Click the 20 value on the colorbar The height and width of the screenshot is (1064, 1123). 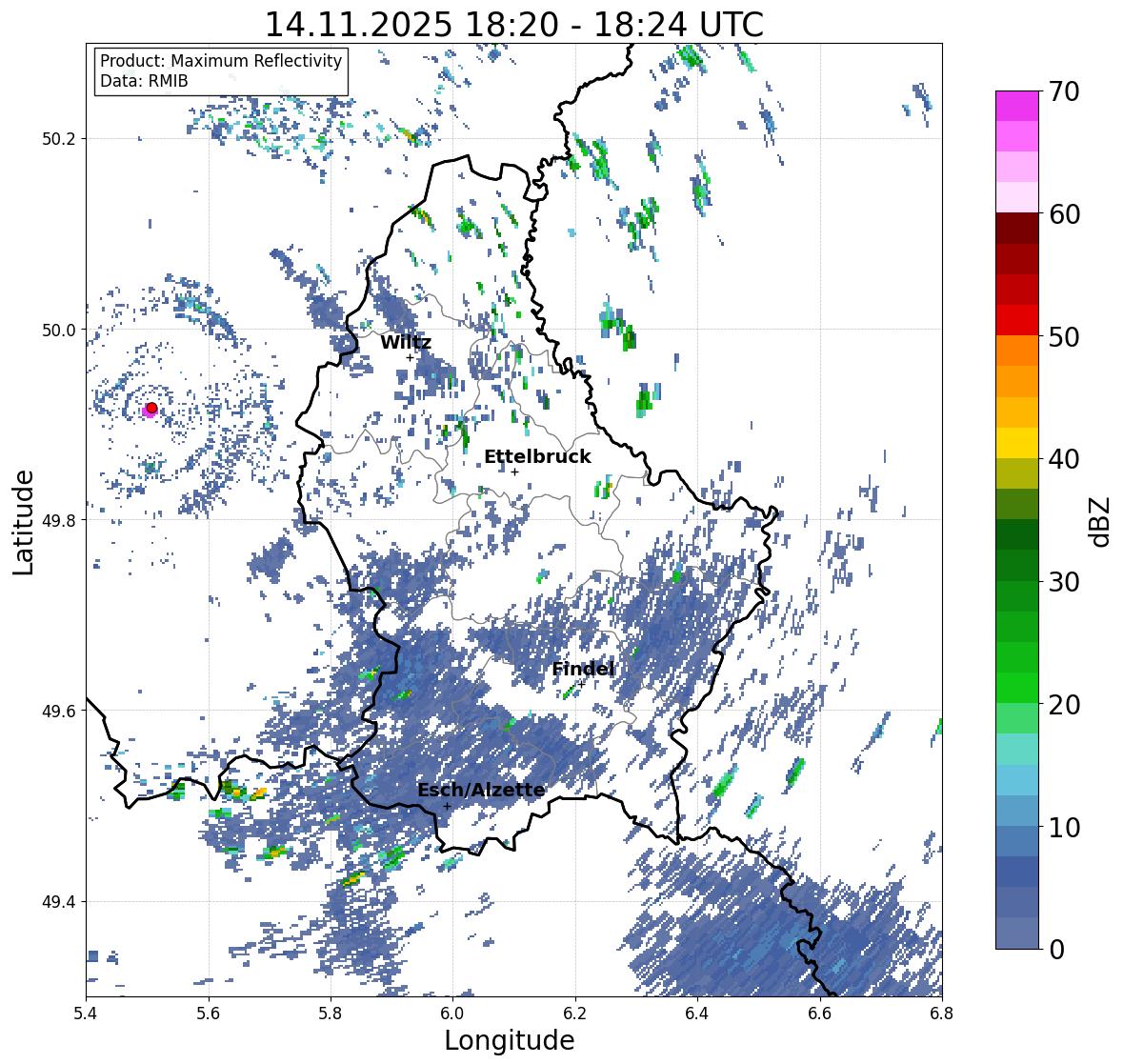coord(1064,705)
